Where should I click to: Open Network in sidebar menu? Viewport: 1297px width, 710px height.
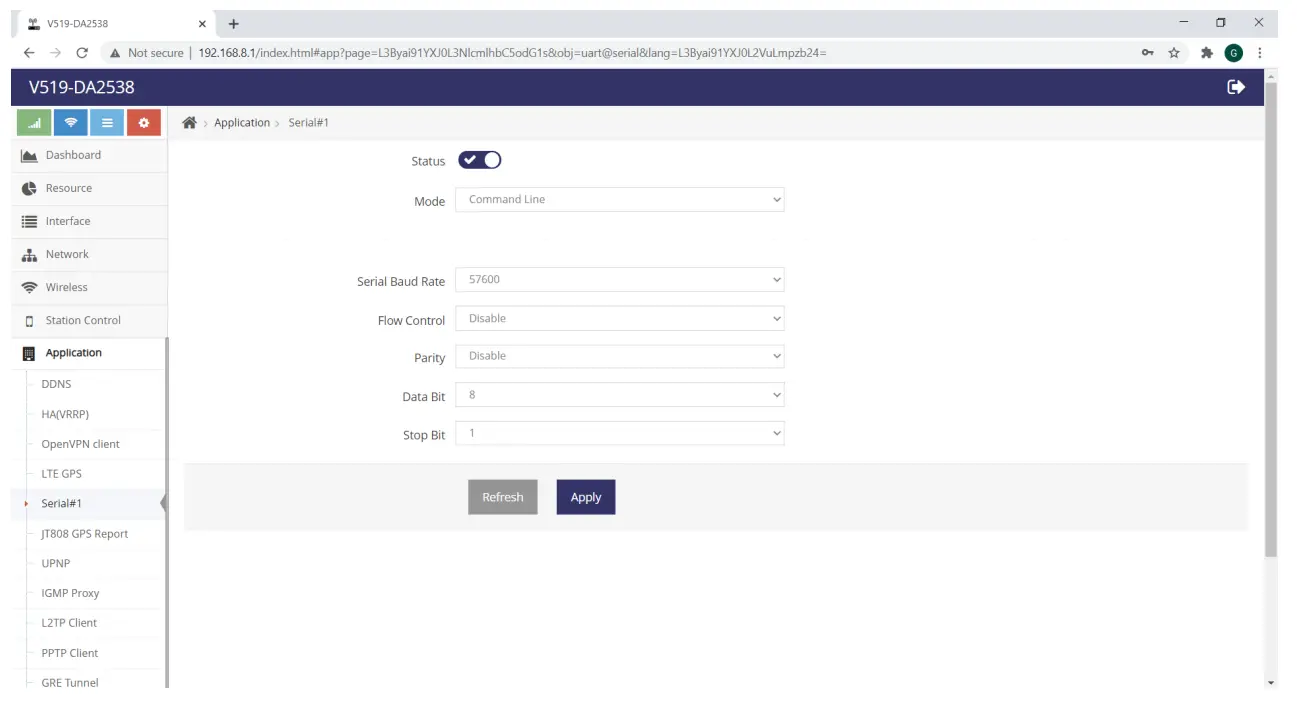coord(89,254)
